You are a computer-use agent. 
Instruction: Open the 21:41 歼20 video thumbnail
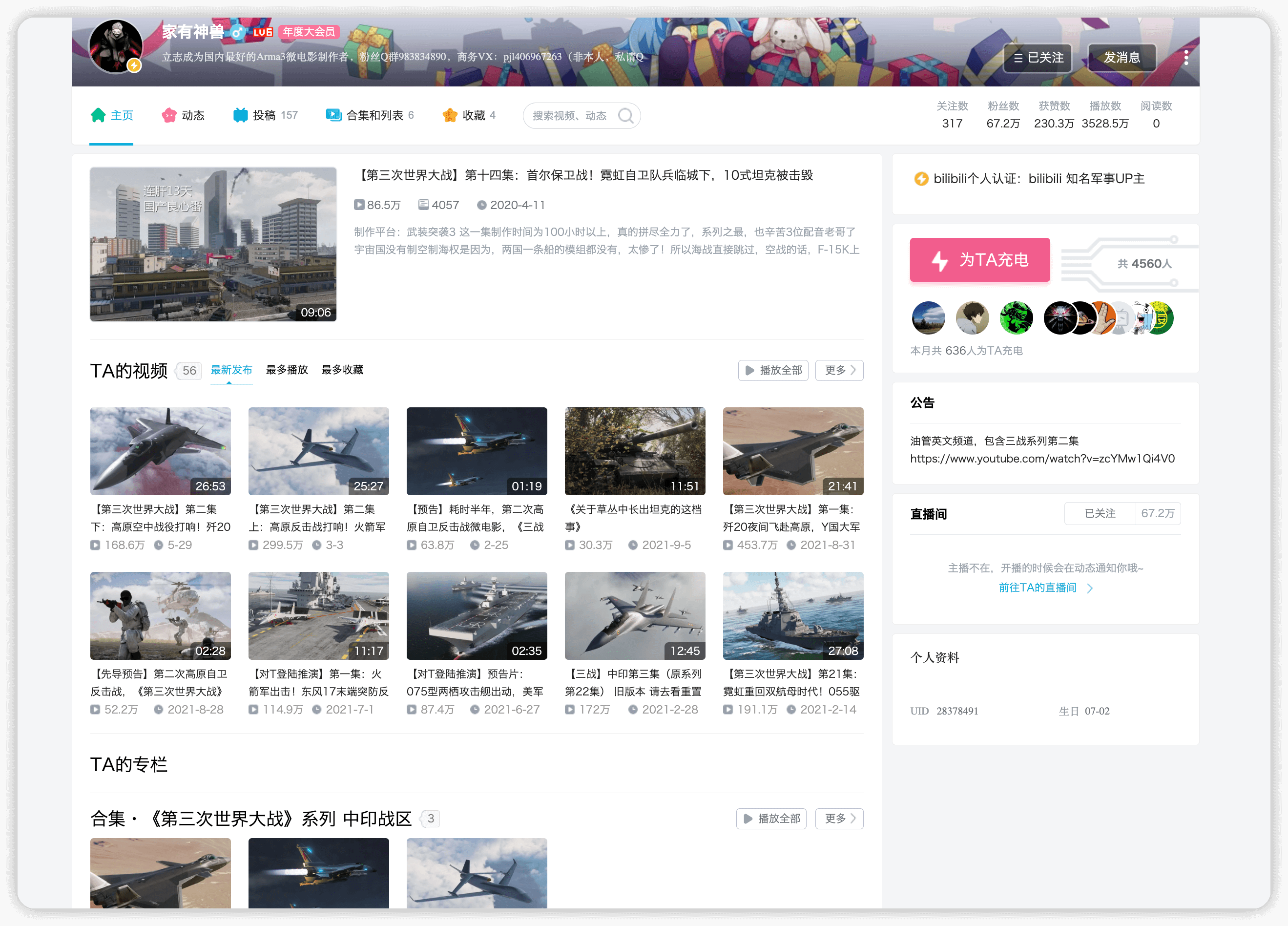coord(793,451)
